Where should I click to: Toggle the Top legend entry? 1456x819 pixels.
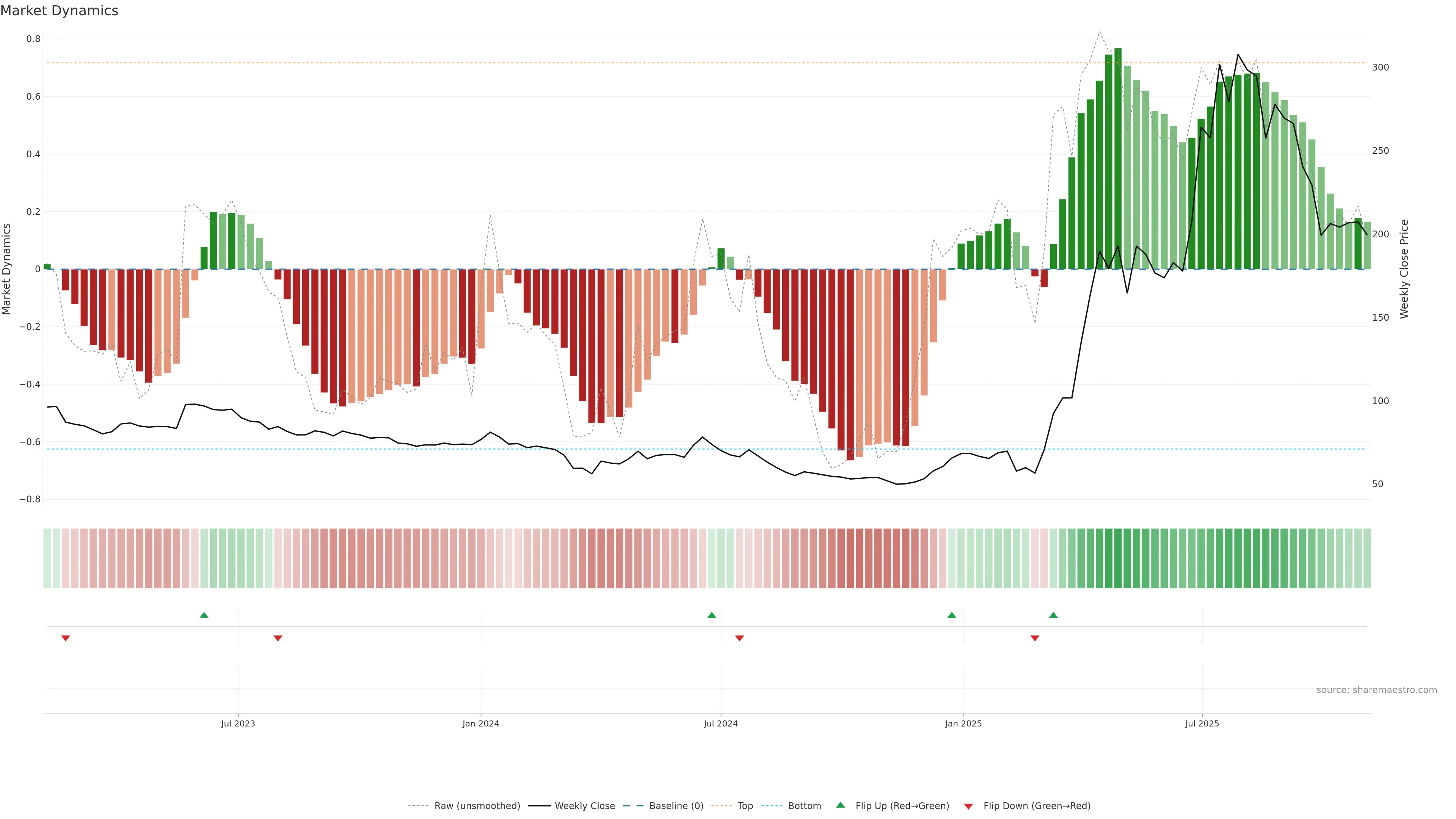(745, 806)
